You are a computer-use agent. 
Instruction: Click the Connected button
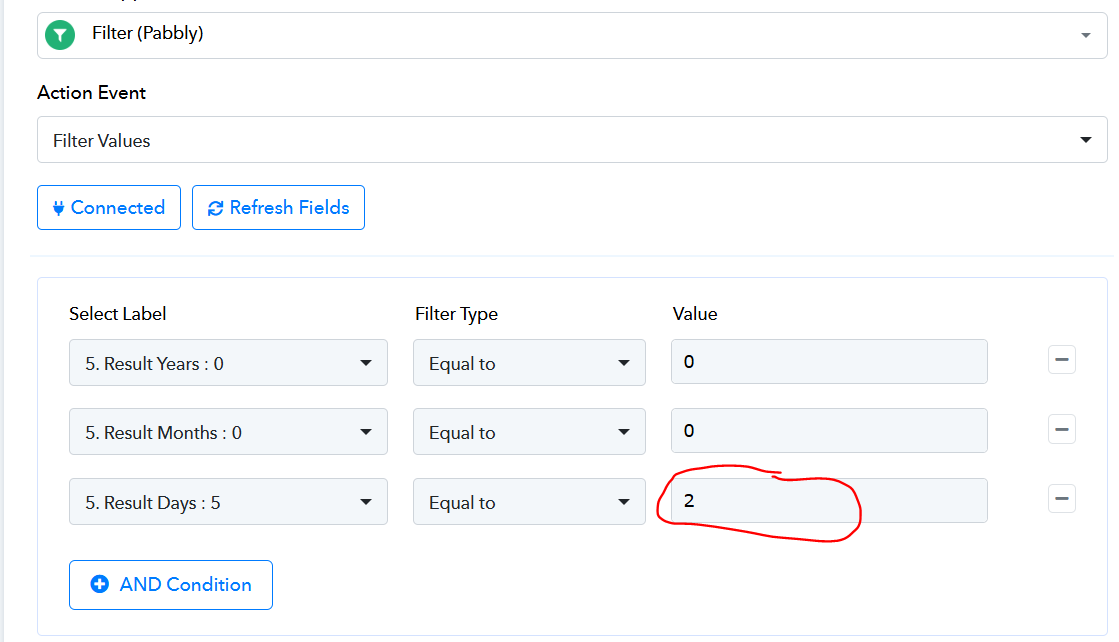[x=108, y=208]
